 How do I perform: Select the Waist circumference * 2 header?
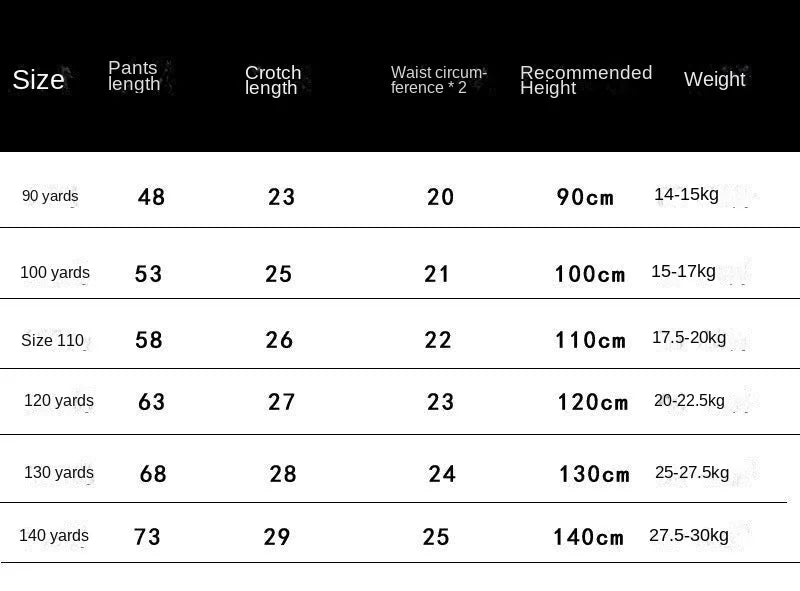pos(438,80)
